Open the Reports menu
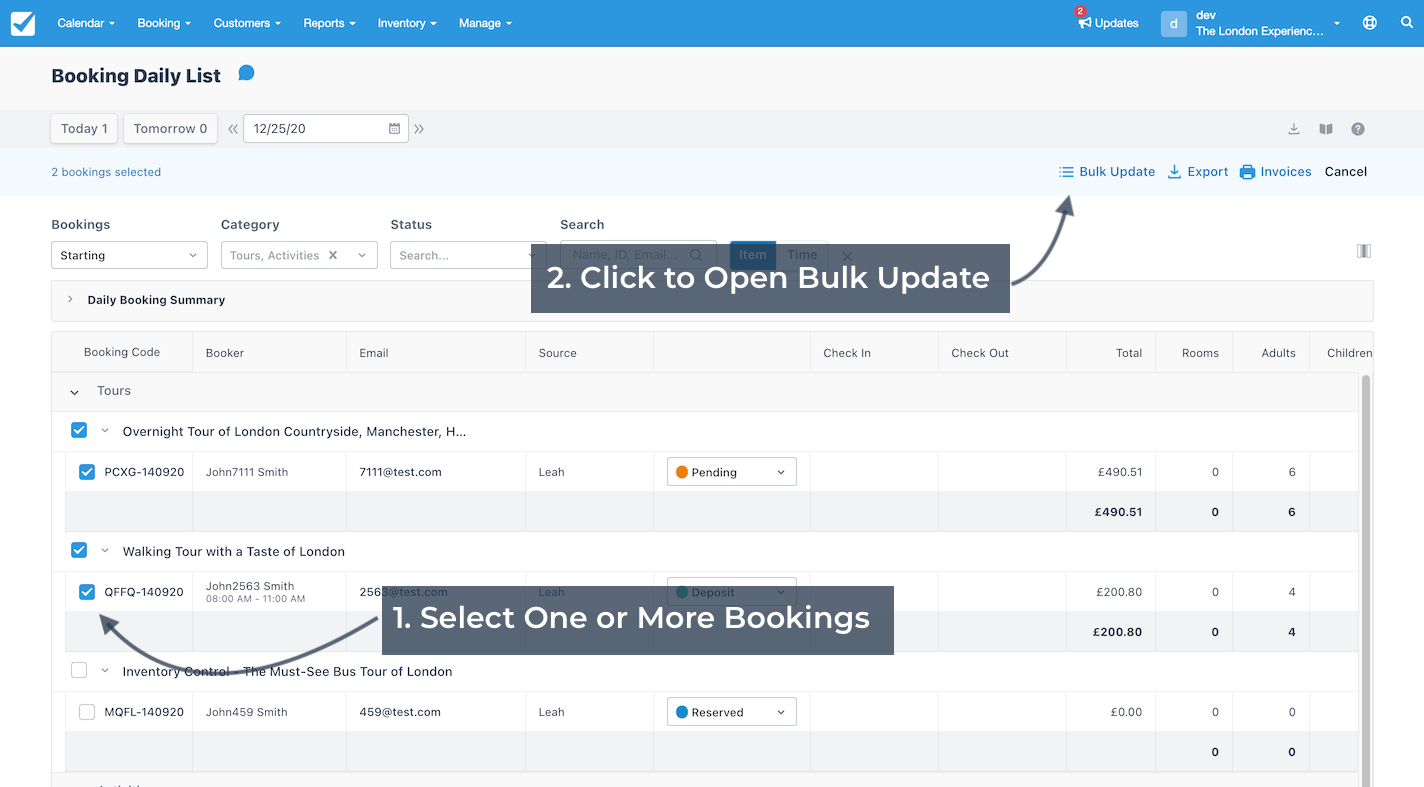Screen dimensions: 1424x787 click(x=329, y=23)
